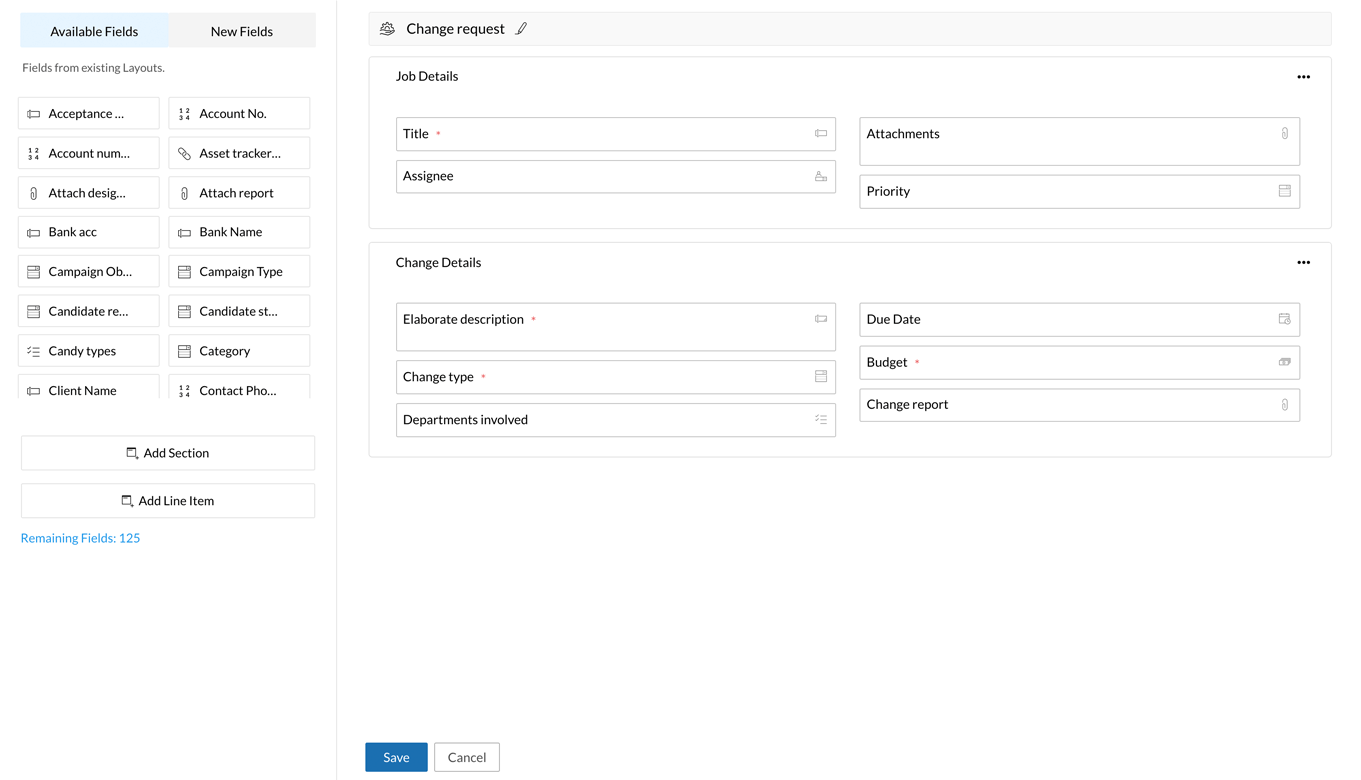Pick the Acceptance ... available field
This screenshot has width=1361, height=780.
point(89,113)
